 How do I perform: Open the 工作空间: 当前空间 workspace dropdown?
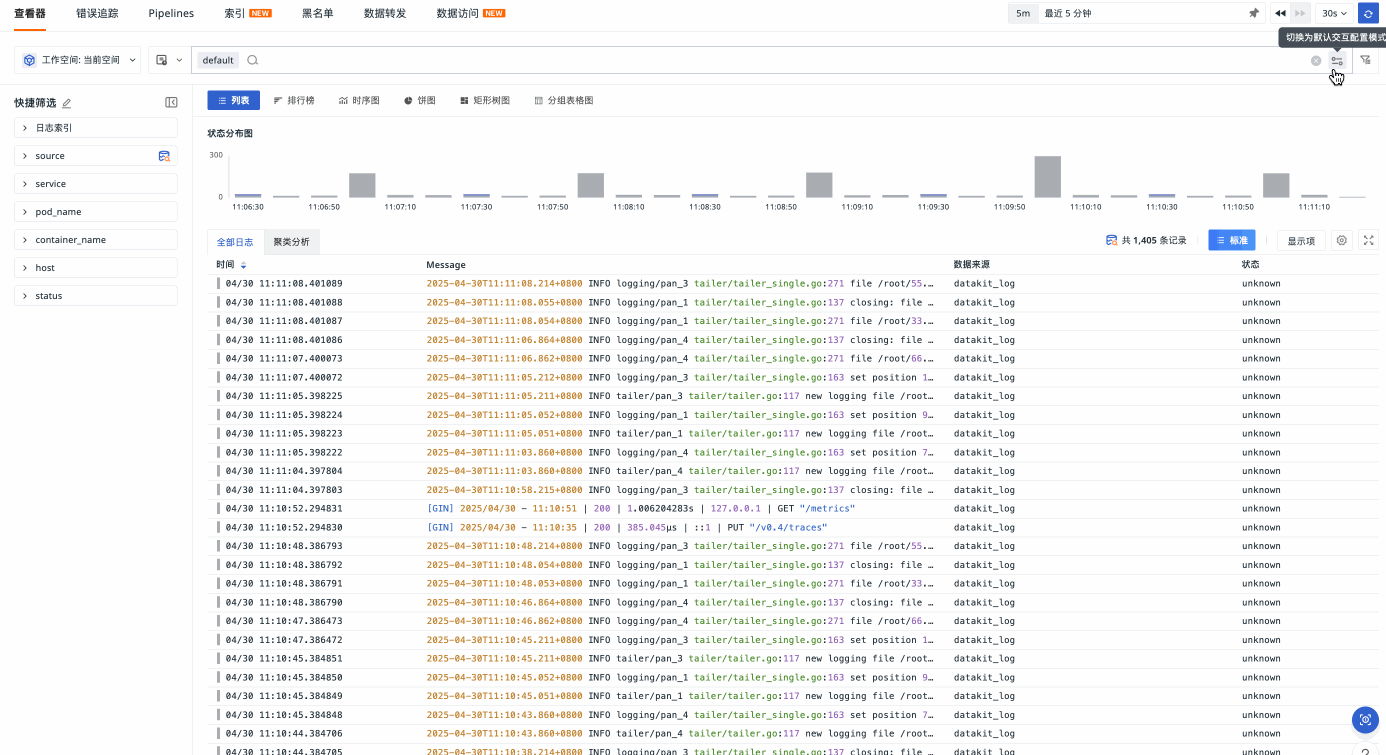[x=78, y=60]
